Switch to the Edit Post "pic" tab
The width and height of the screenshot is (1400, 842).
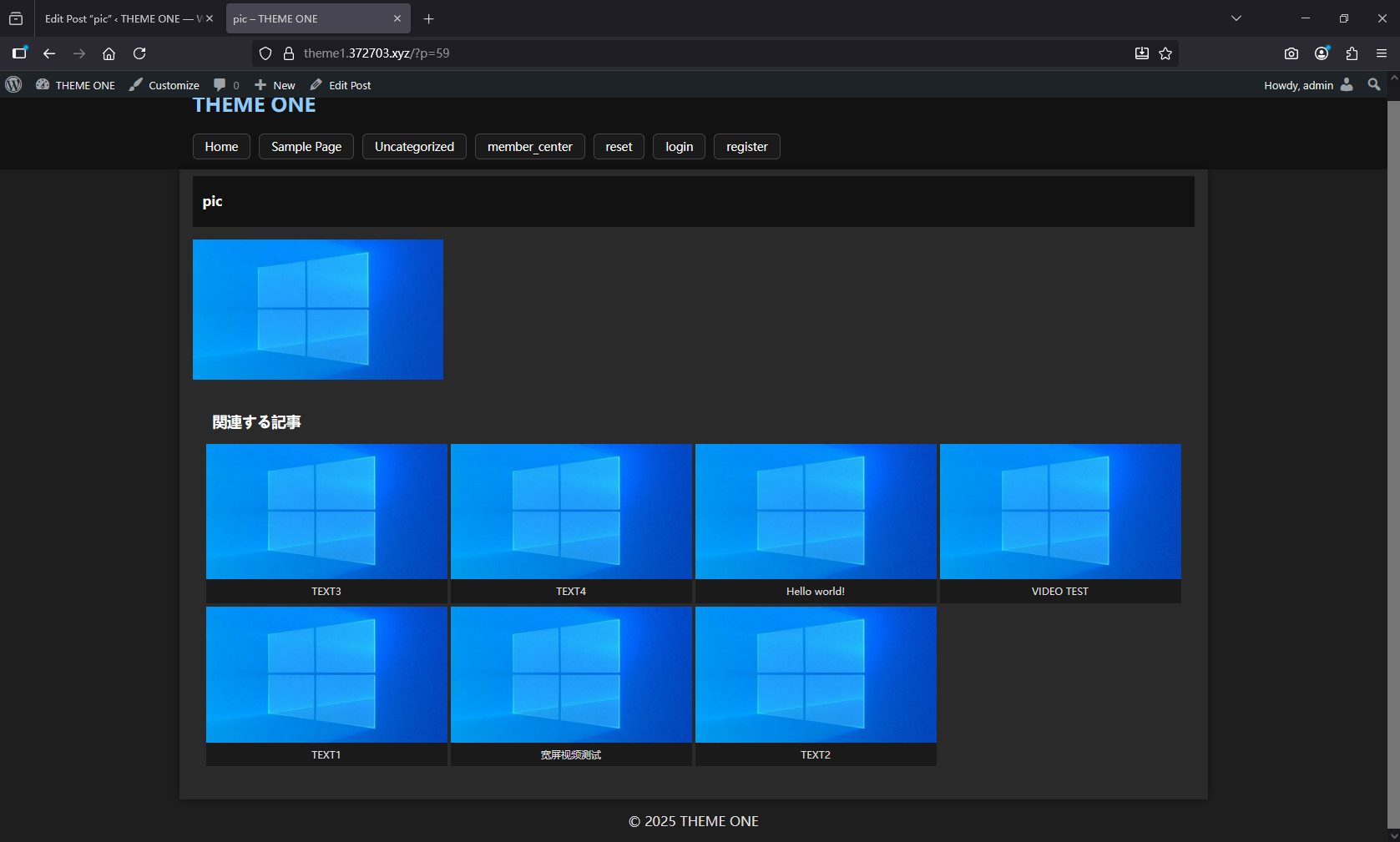tap(121, 18)
